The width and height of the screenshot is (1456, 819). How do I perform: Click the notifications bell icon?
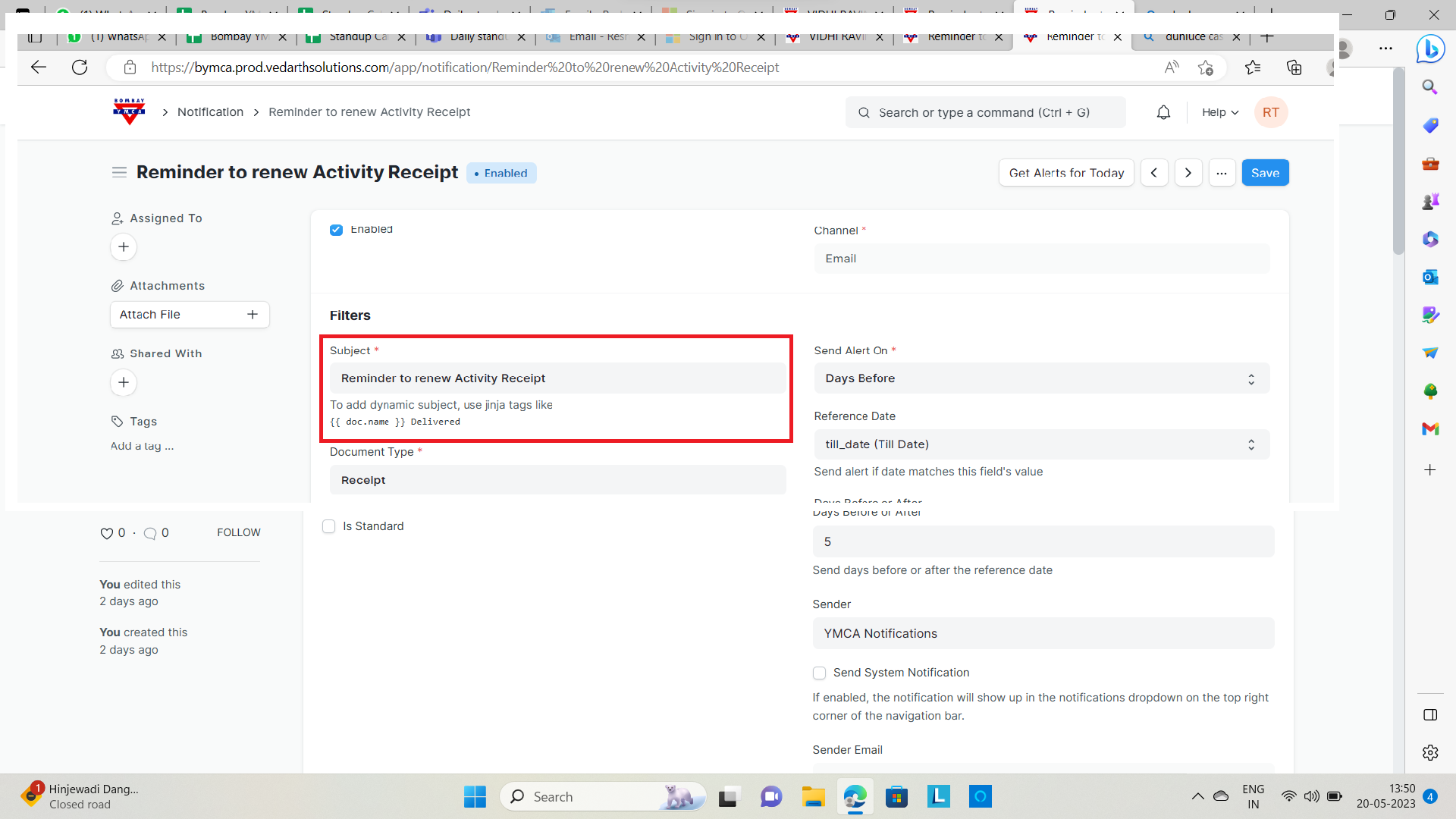point(1163,112)
